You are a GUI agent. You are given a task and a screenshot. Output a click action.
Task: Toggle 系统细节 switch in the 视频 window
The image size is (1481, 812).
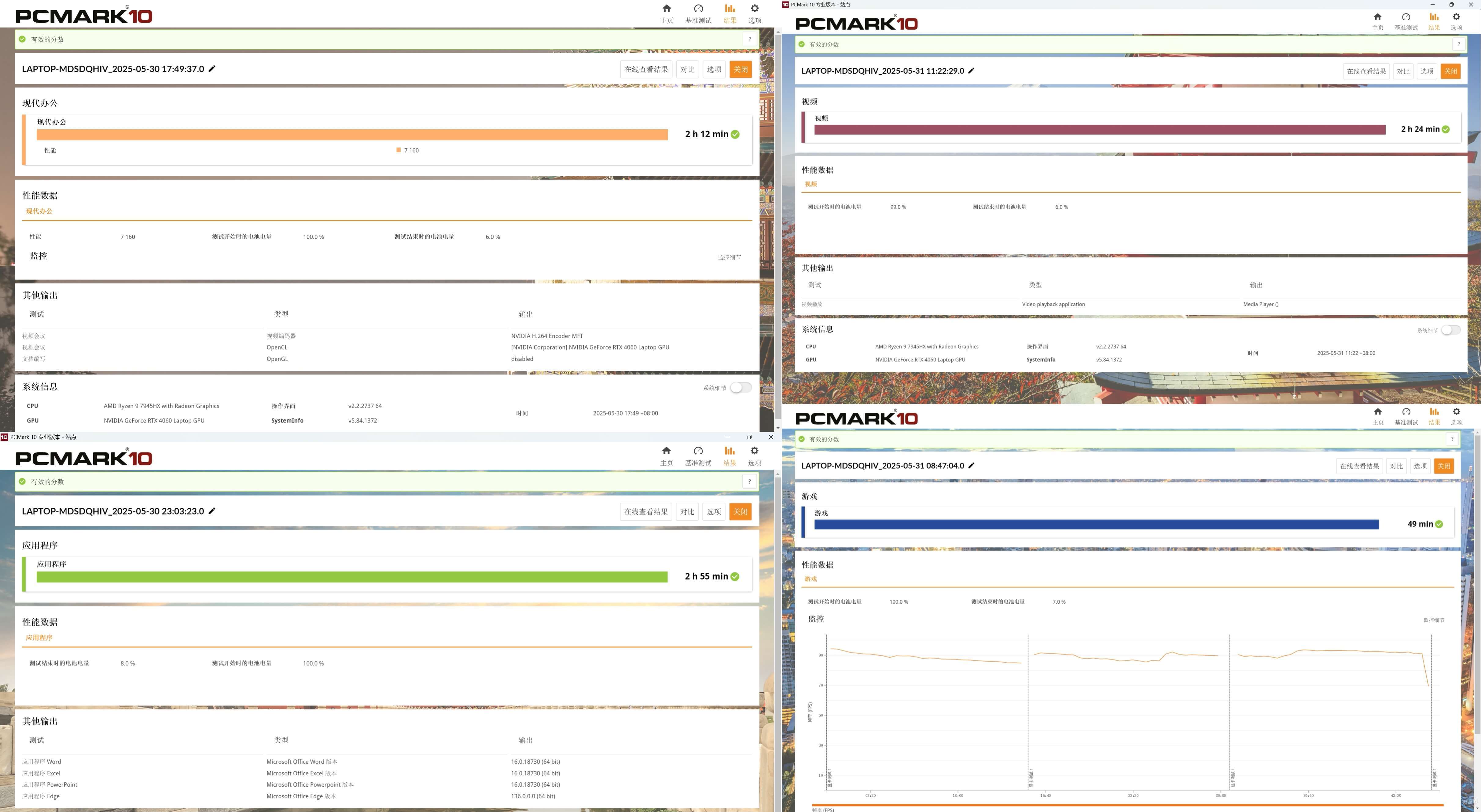coord(1450,330)
